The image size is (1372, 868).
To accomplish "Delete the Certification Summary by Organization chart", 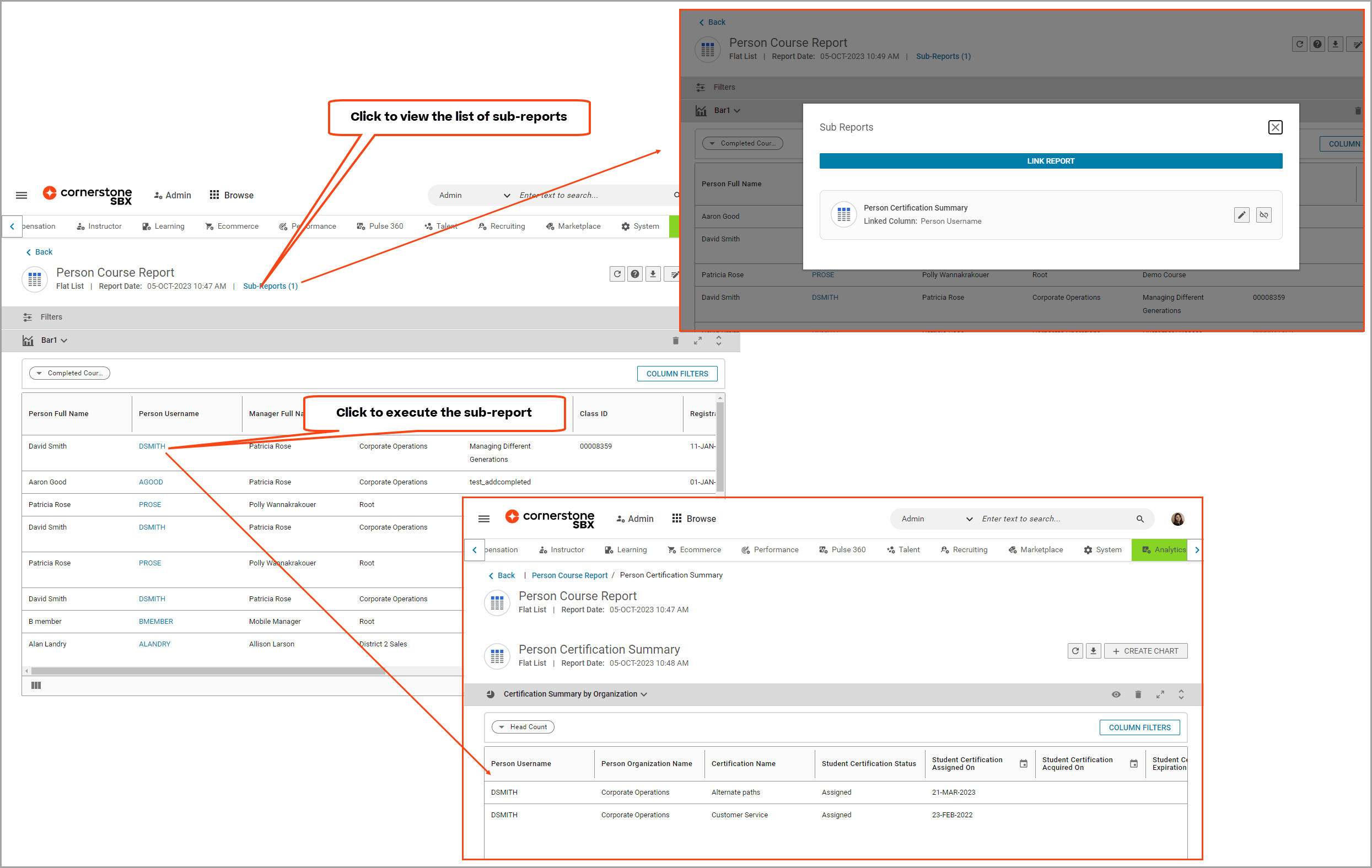I will pos(1137,694).
